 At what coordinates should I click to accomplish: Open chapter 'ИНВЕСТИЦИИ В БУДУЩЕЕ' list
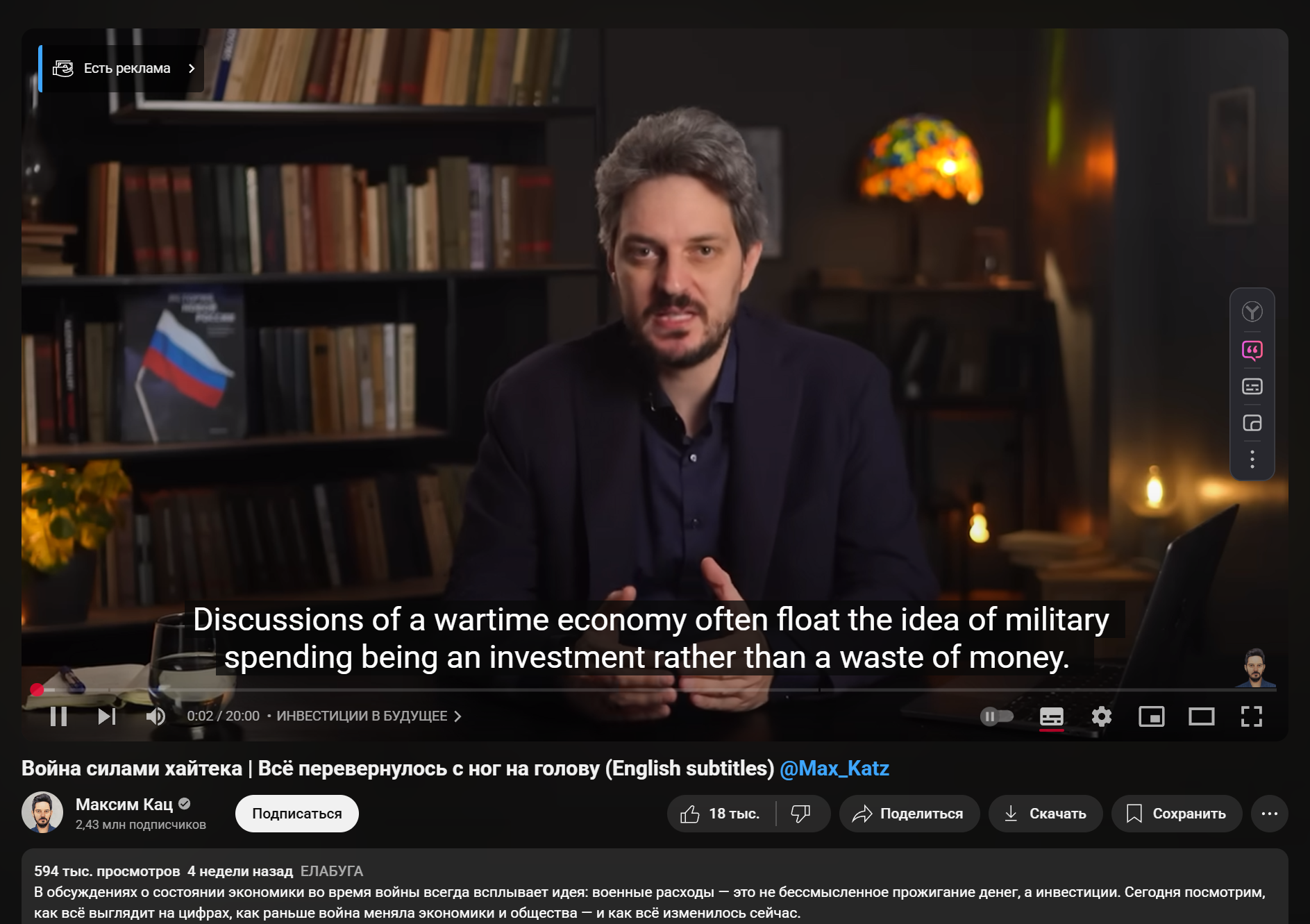point(369,716)
